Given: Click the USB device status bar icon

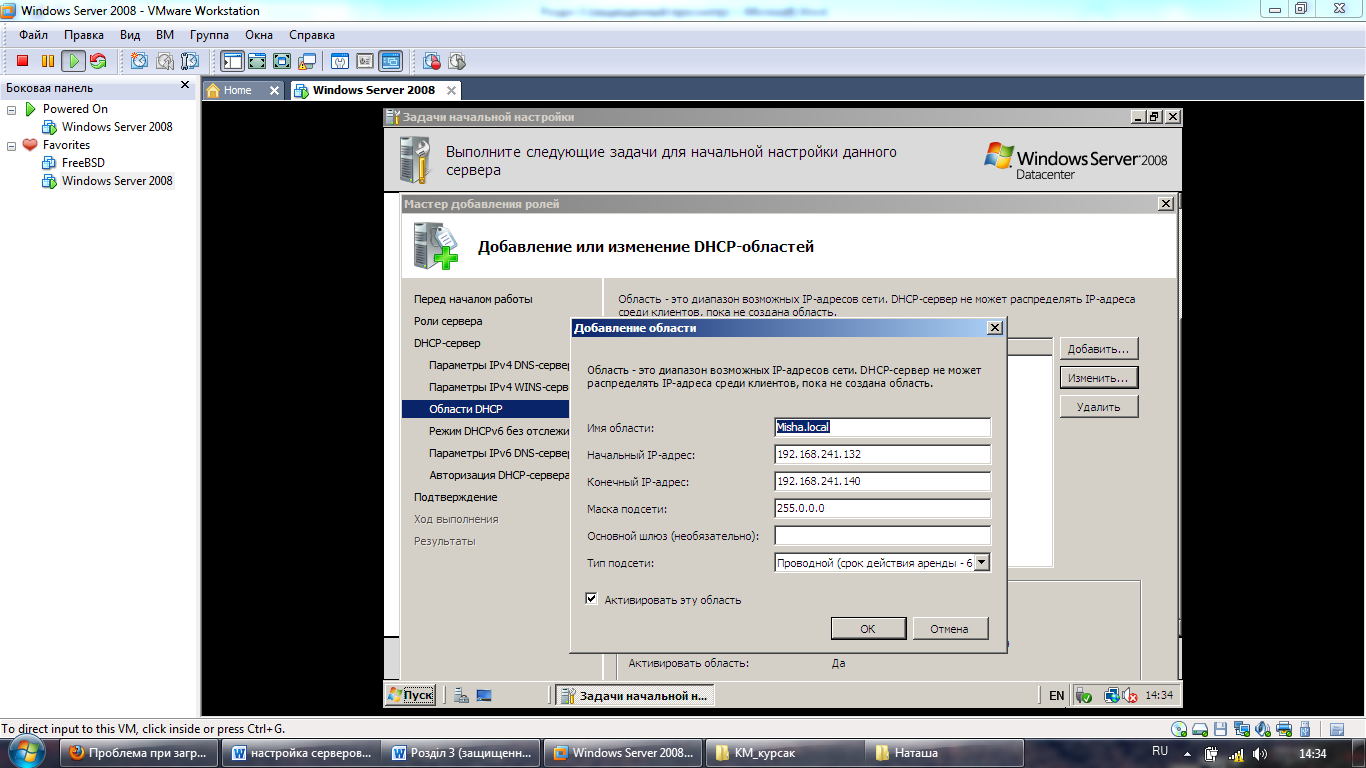Looking at the screenshot, I should pos(1306,729).
